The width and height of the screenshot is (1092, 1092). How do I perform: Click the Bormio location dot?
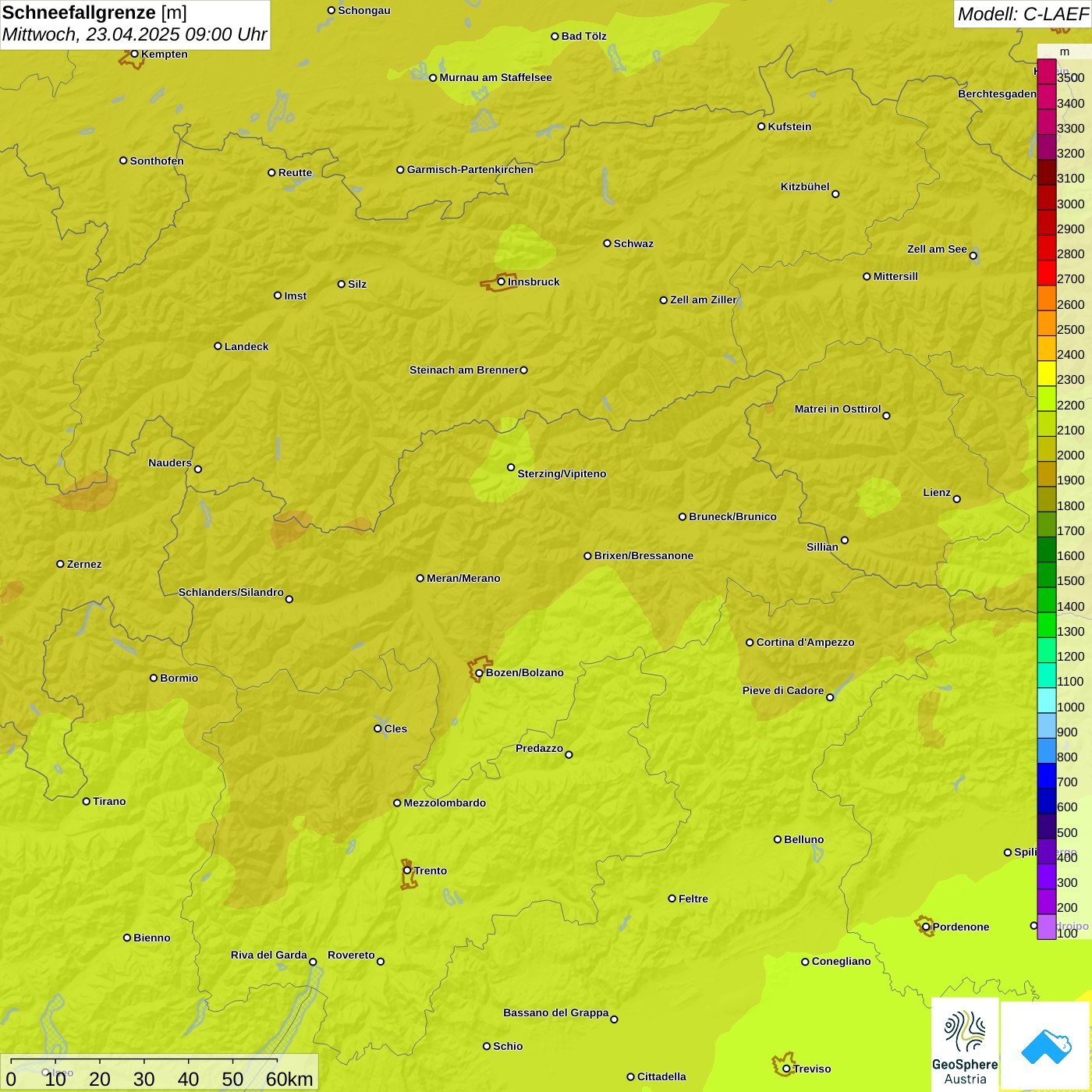click(x=154, y=678)
